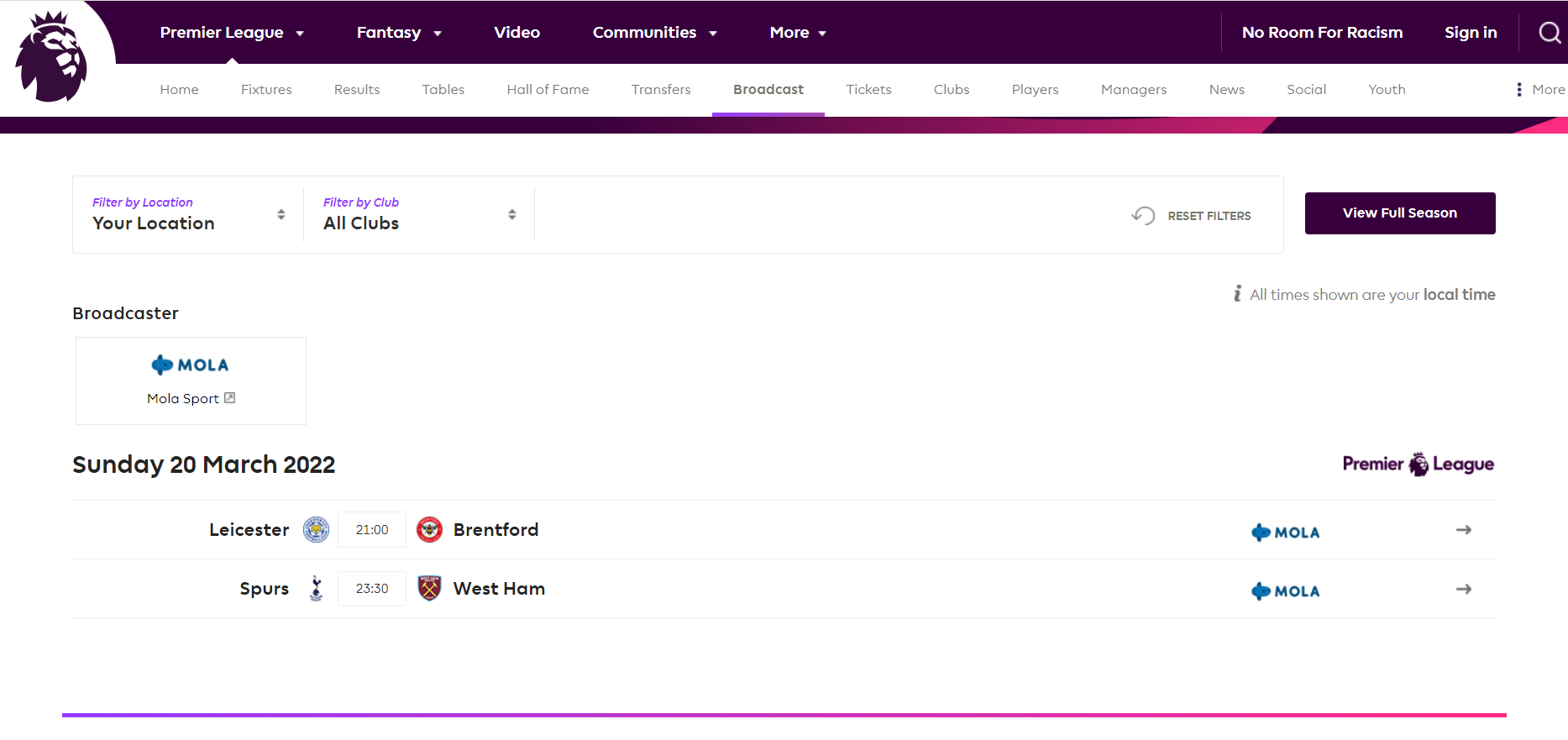Viewport: 1568px width, 740px height.
Task: Open the Filter by Club dropdown
Action: (x=419, y=214)
